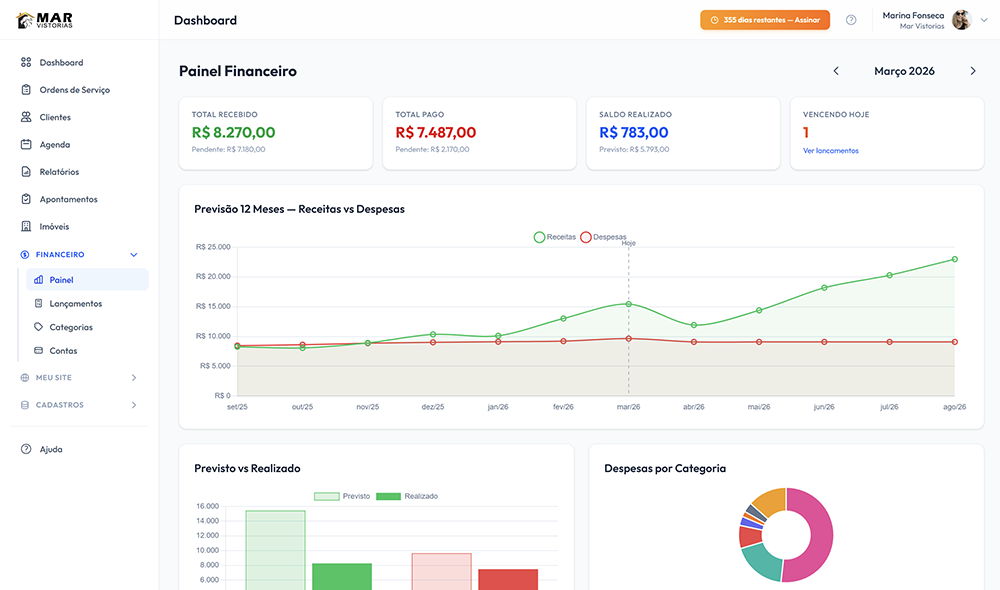Expand the Cadastros sidebar section
The width and height of the screenshot is (1000, 590).
point(134,405)
